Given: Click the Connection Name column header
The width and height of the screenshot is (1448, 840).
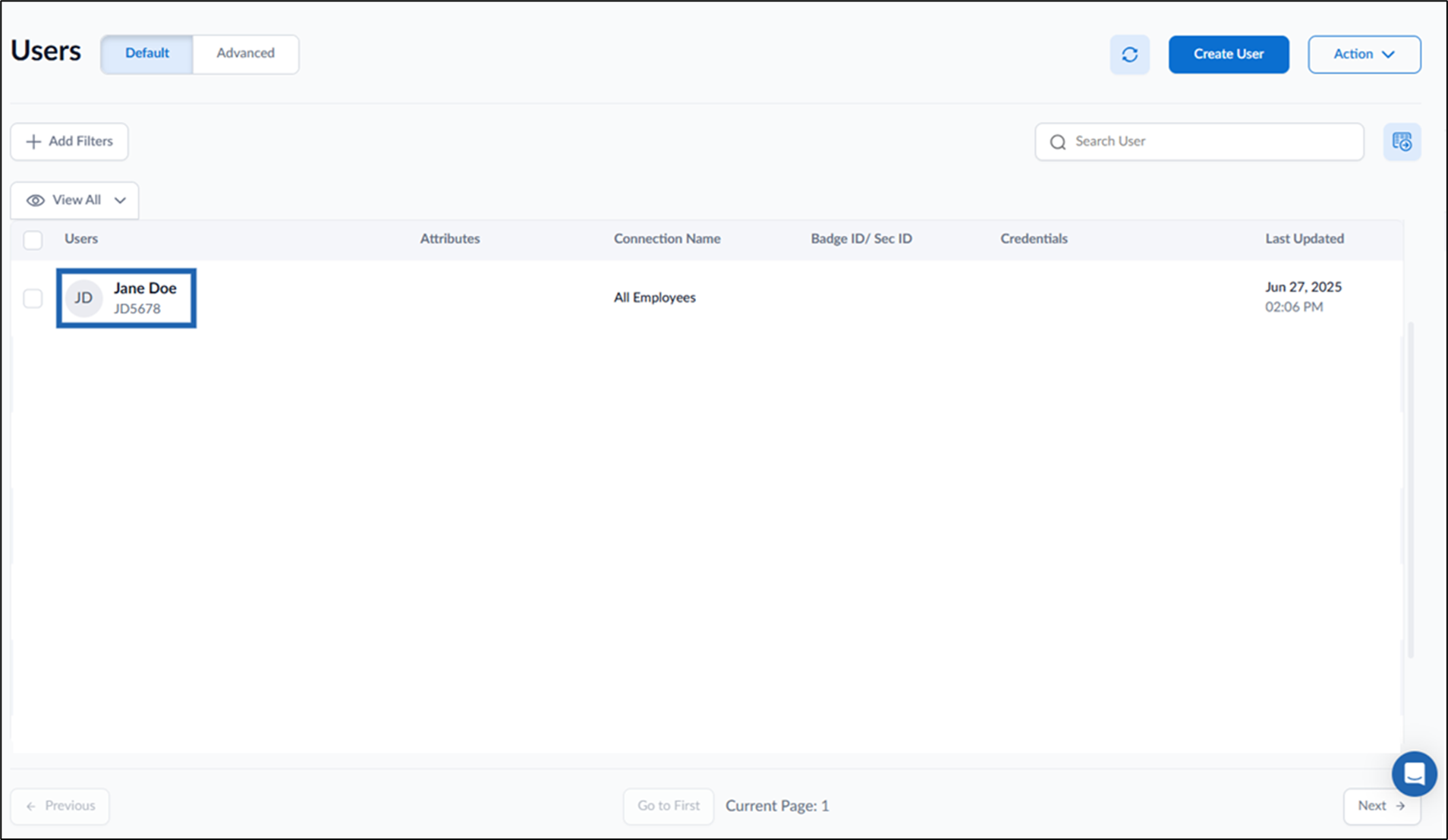Looking at the screenshot, I should 667,238.
